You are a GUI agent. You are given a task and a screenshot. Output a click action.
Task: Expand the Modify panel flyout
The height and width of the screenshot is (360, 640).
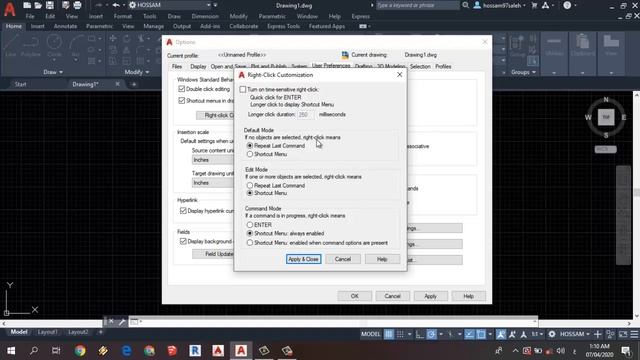click(137, 72)
